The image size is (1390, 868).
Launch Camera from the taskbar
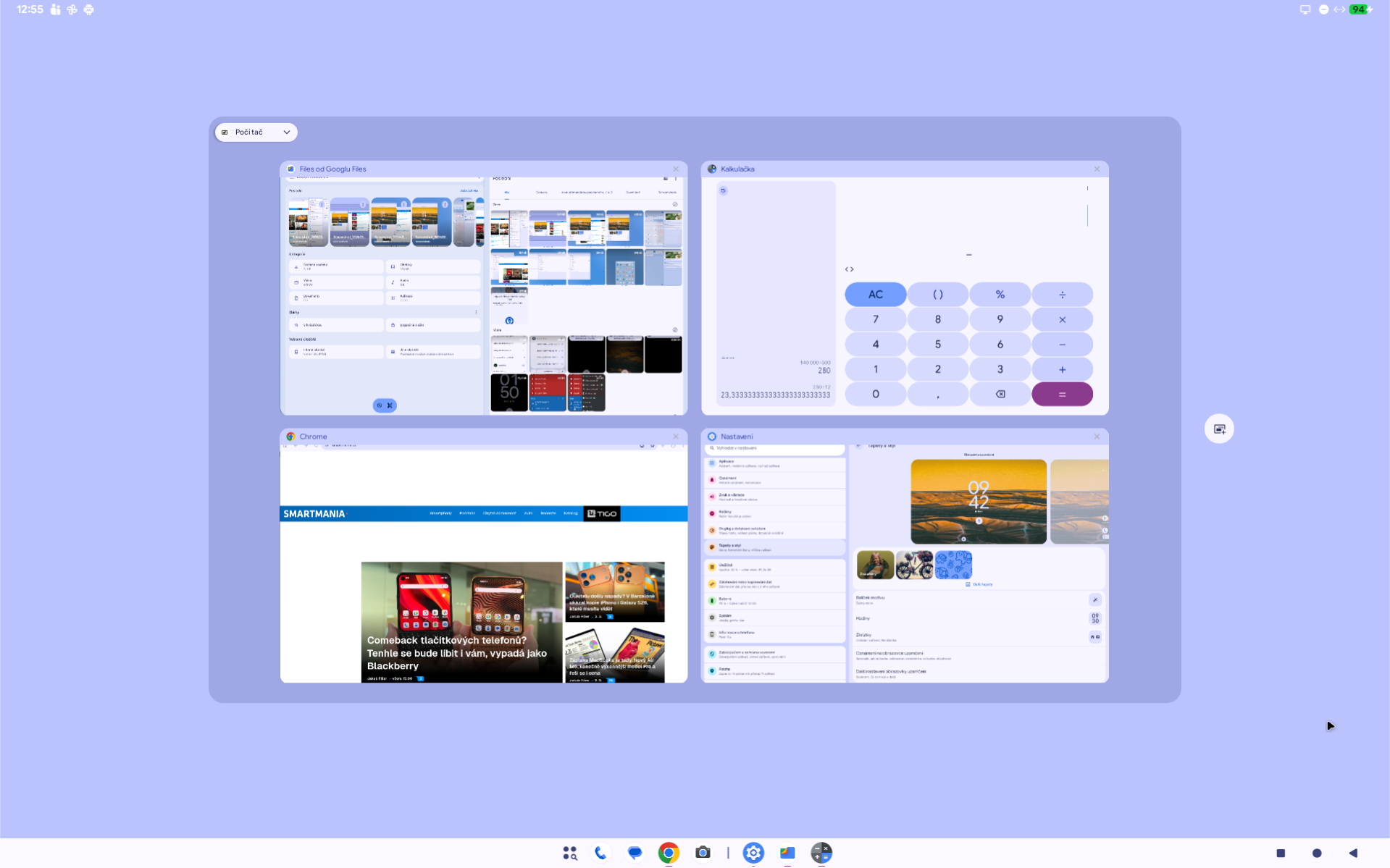(703, 853)
